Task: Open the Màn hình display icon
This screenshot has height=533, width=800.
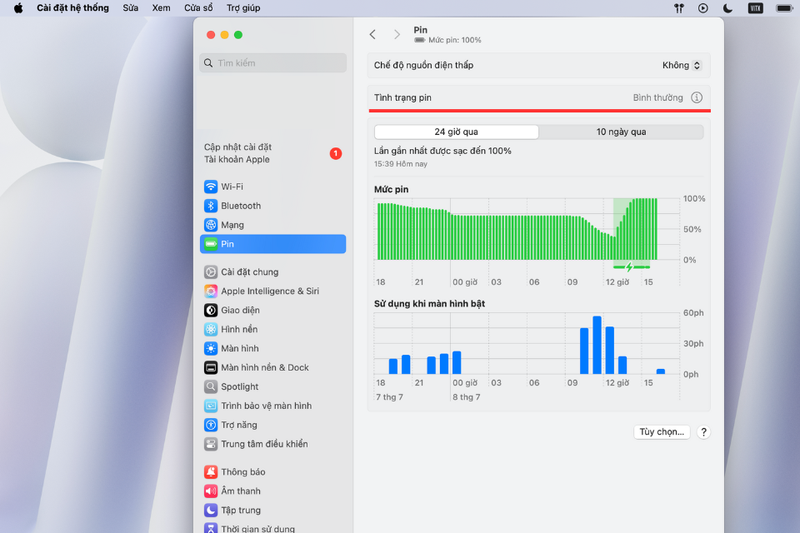Action: pos(211,348)
